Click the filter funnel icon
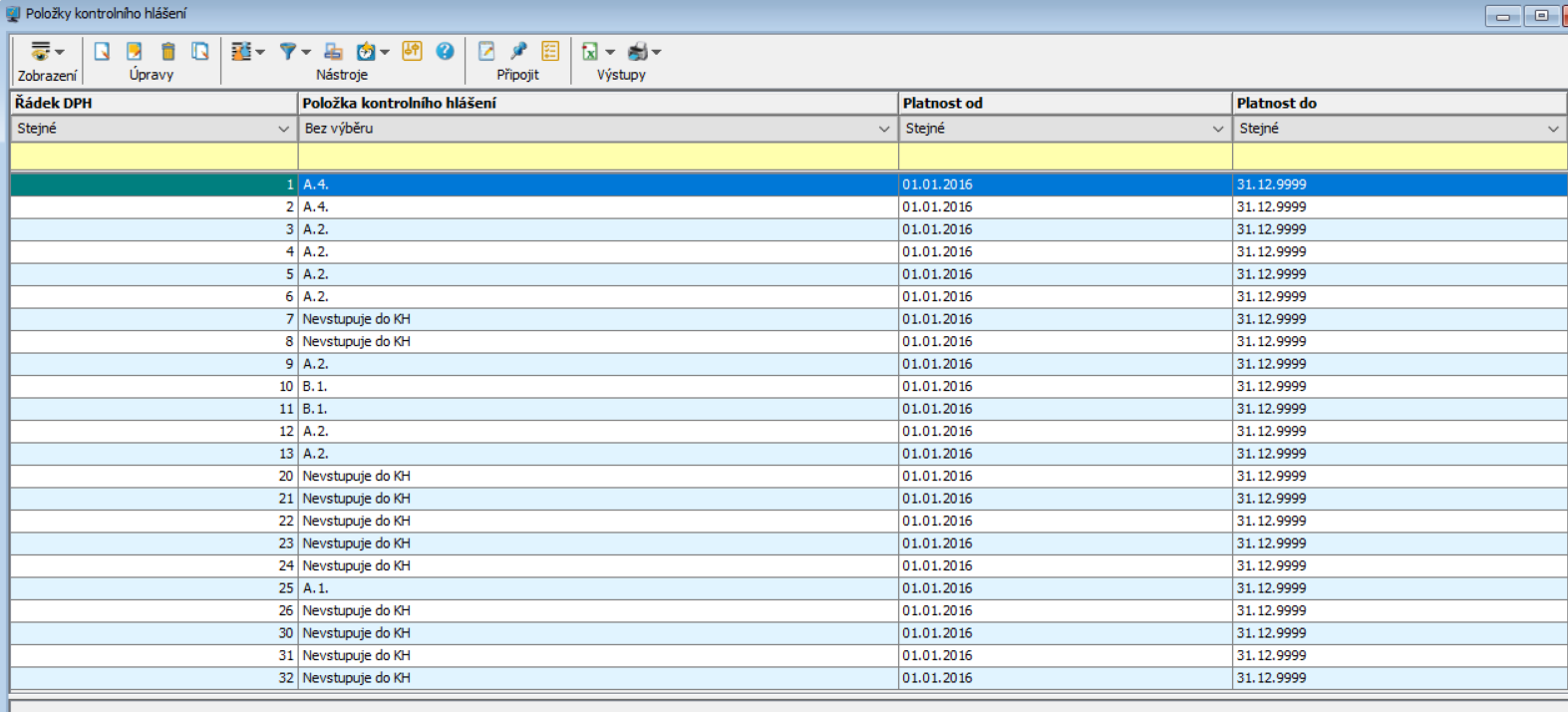The width and height of the screenshot is (1568, 712). coord(288,51)
